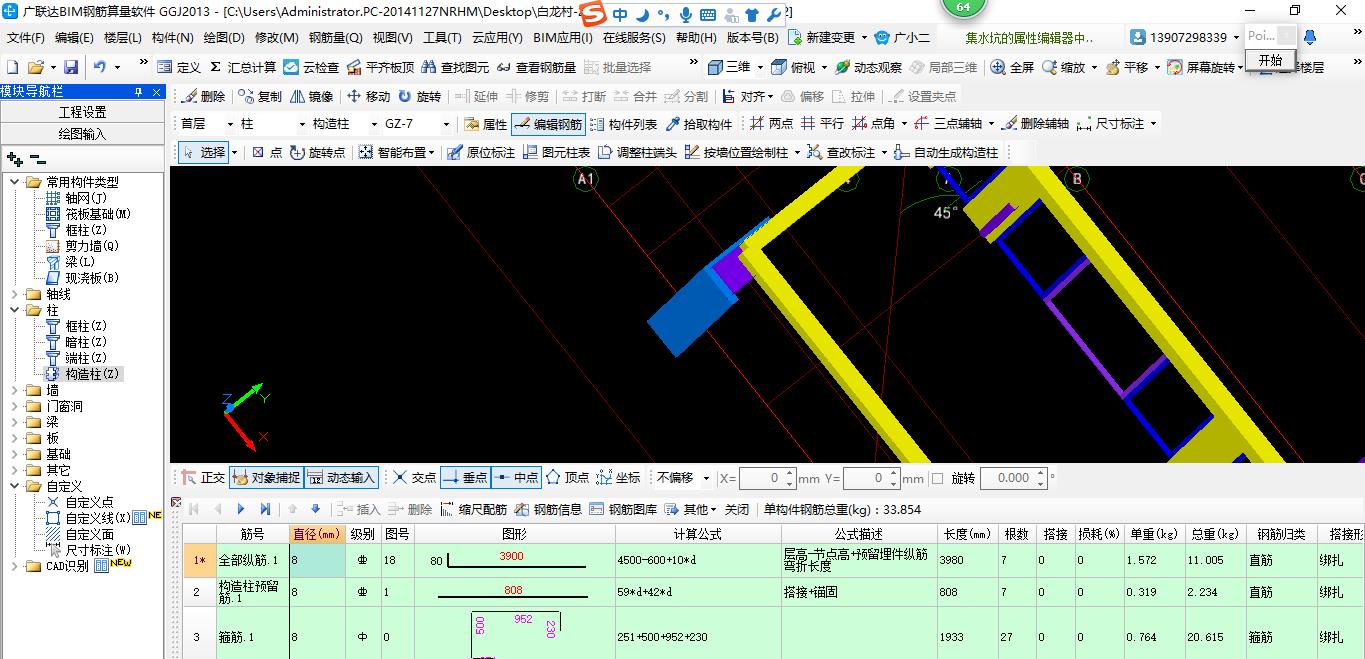
Task: Run 汇总计算 summary calculation
Action: [x=241, y=67]
